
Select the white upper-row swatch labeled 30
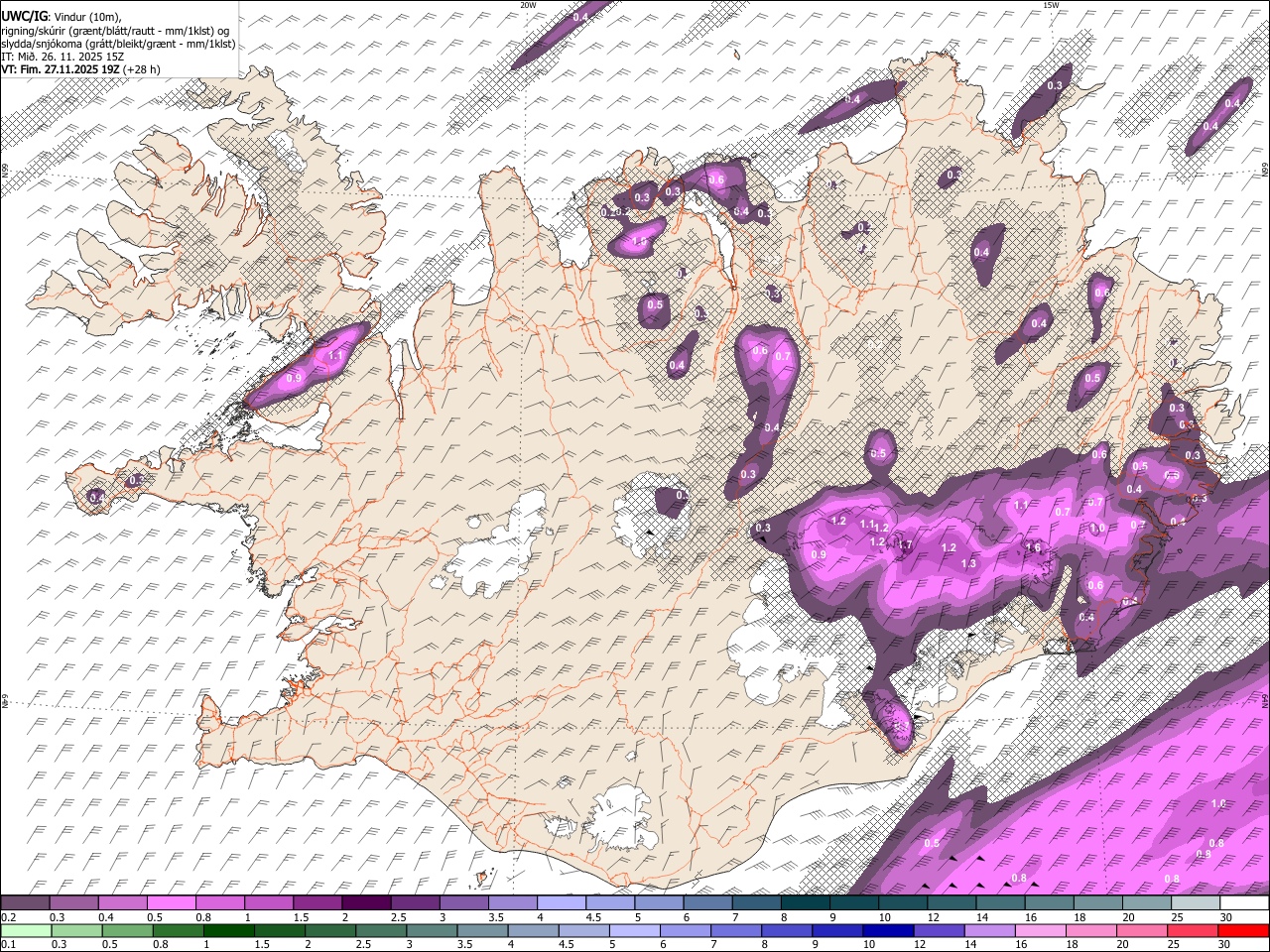(1244, 902)
